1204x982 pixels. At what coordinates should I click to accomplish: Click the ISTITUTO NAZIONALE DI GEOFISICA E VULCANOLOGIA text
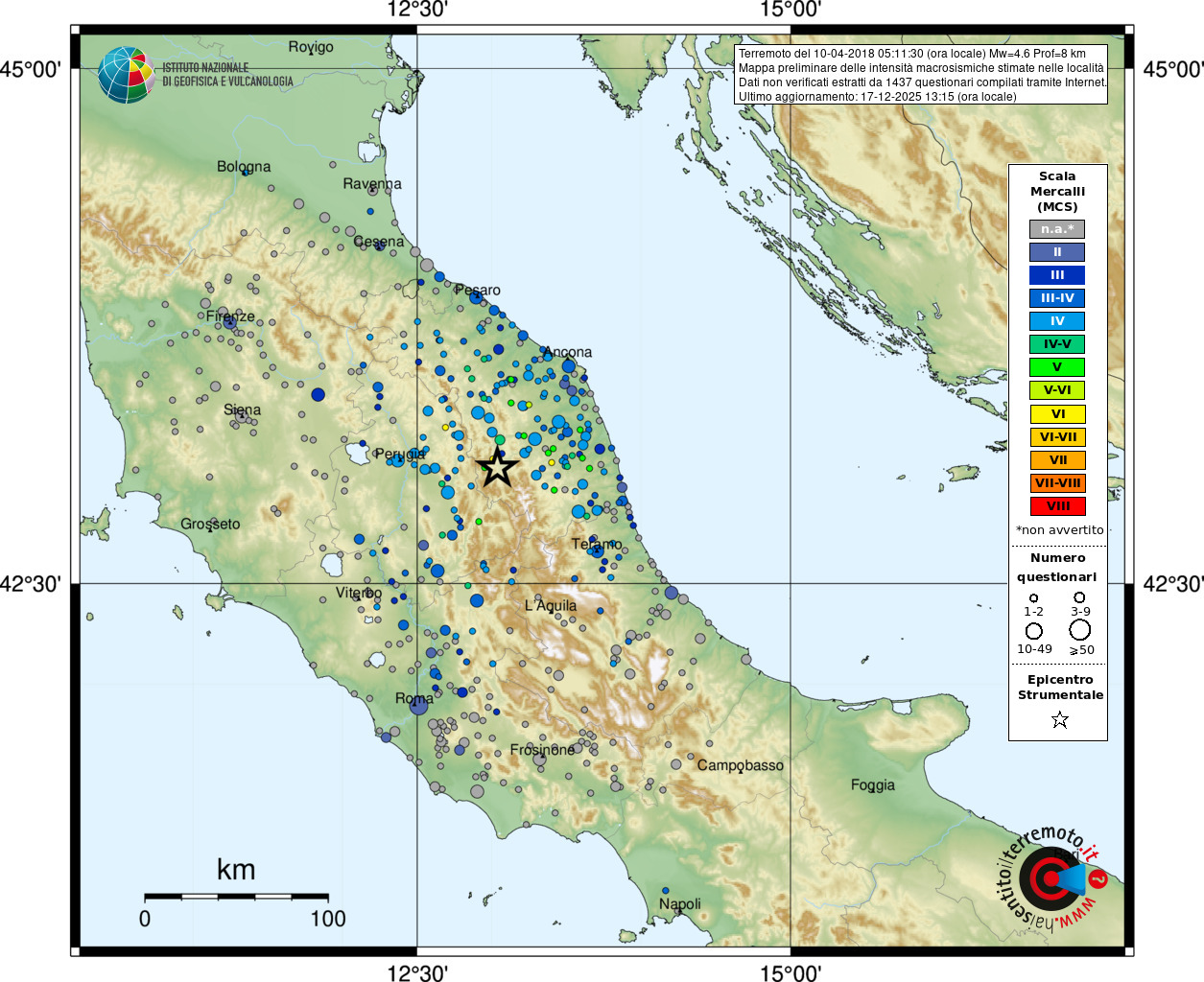pos(227,75)
